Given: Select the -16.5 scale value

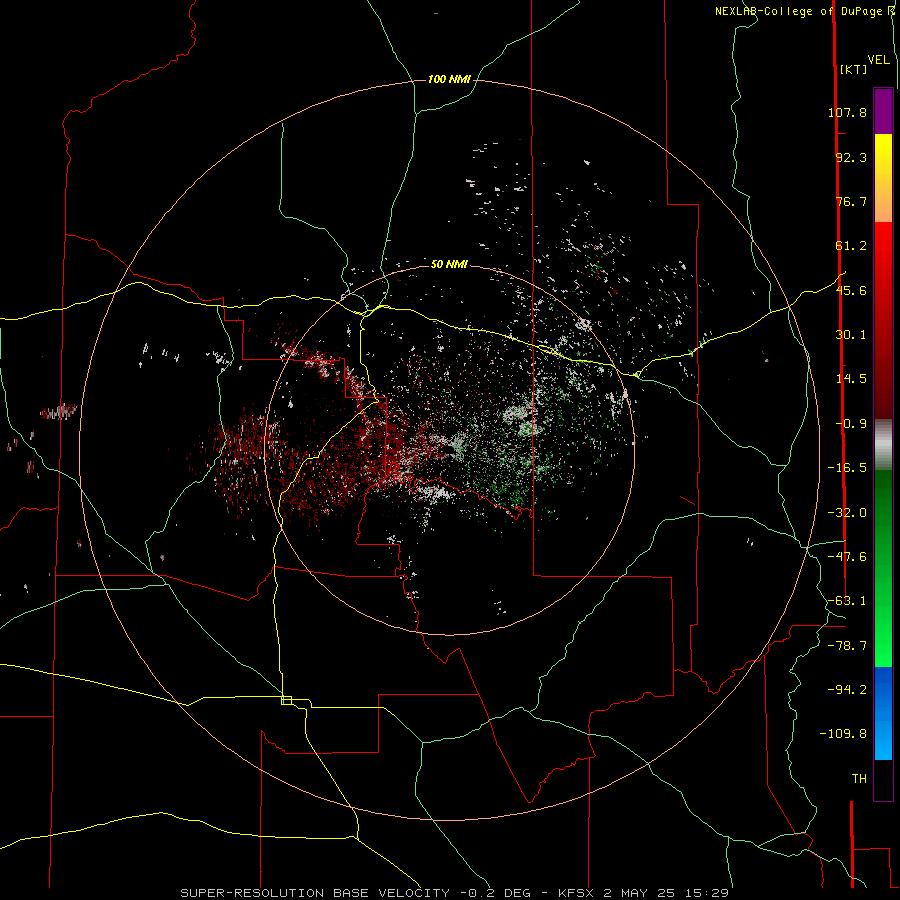Looking at the screenshot, I should (x=847, y=468).
